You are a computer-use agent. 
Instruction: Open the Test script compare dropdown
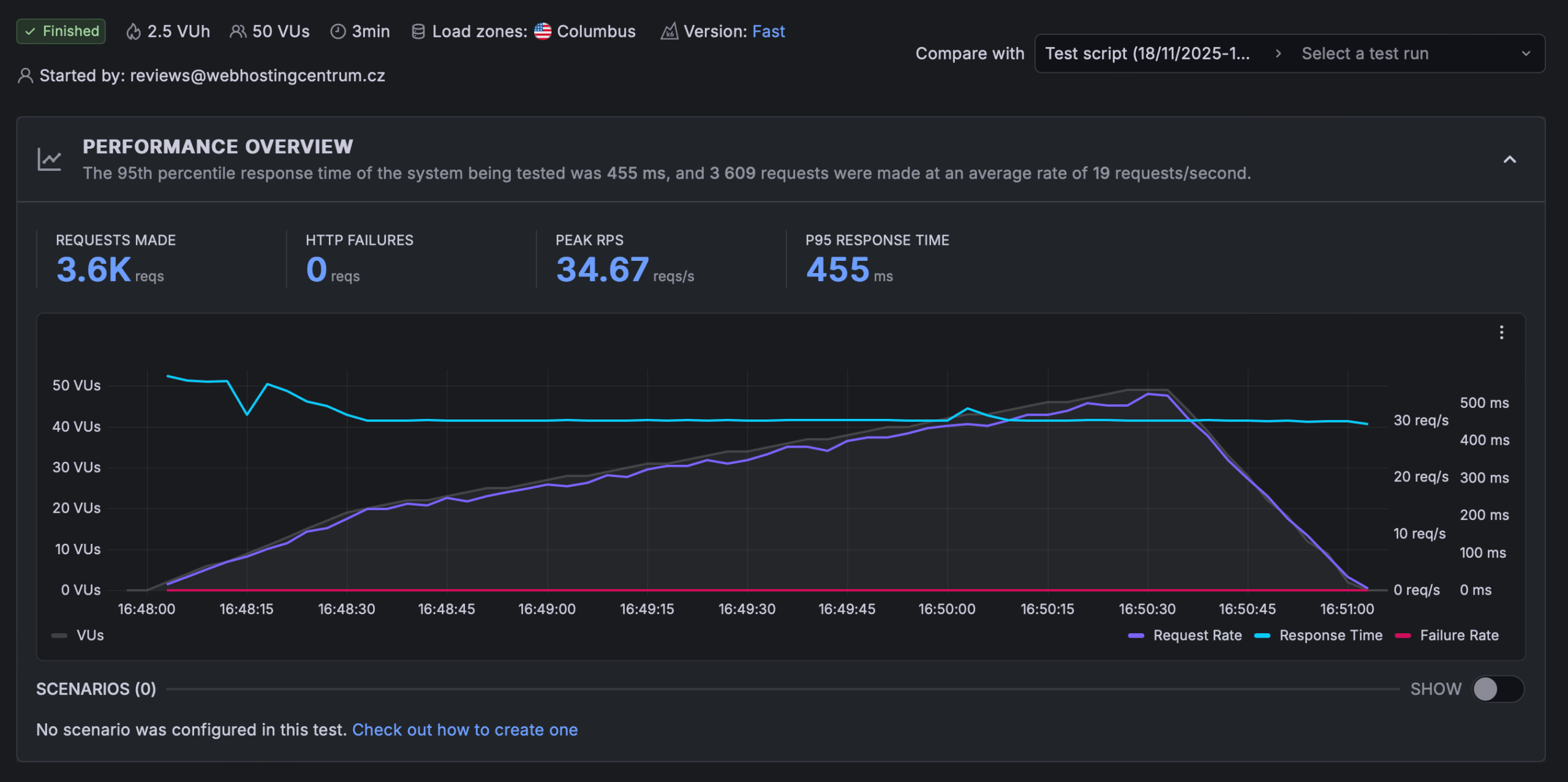click(1147, 54)
